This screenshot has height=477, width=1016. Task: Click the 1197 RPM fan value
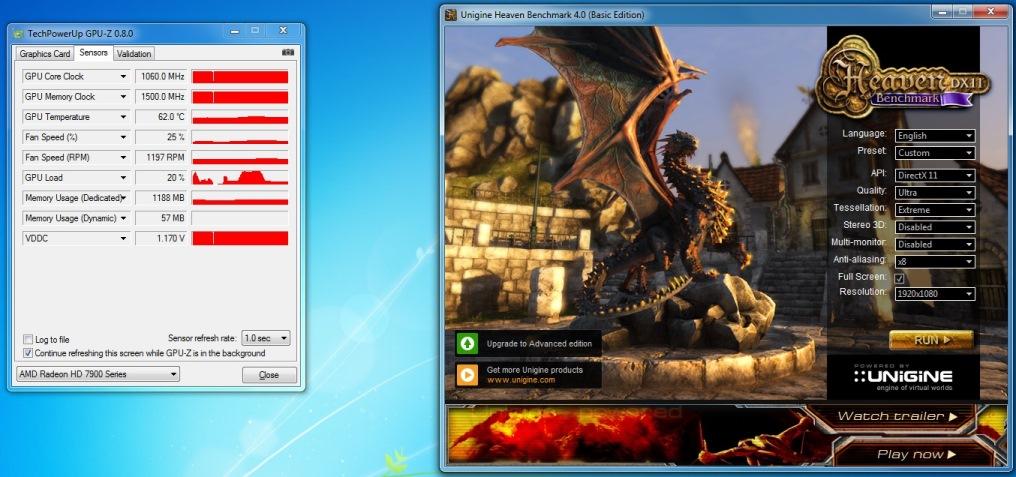161,157
